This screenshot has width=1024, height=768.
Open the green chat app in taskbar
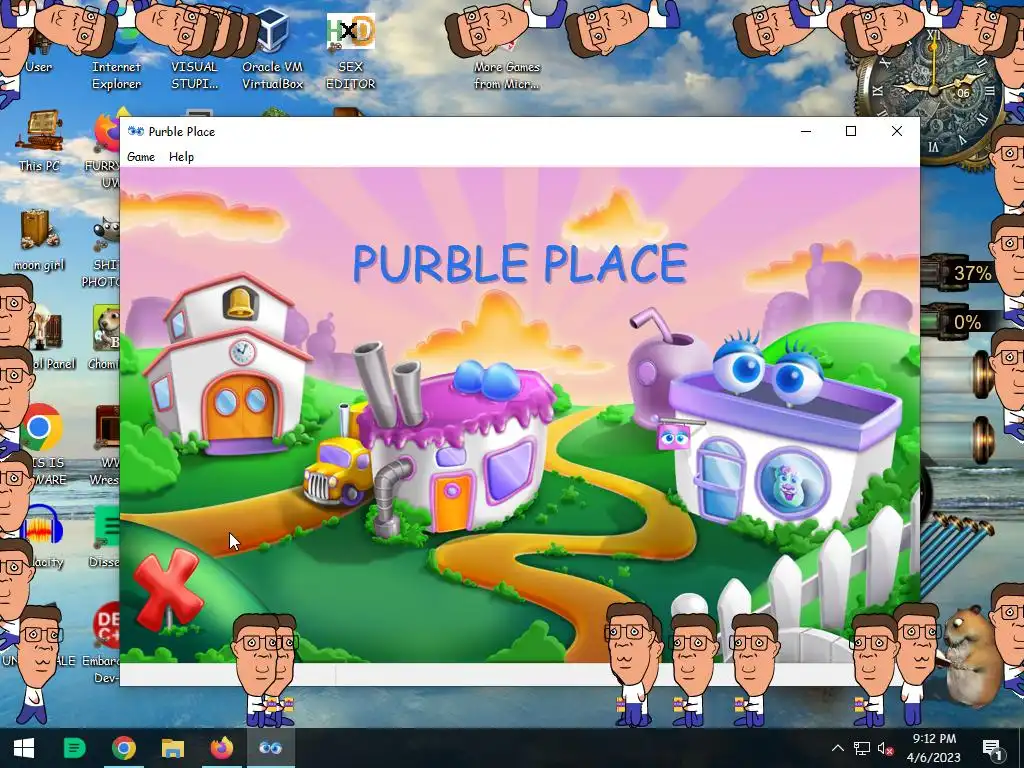click(x=74, y=748)
